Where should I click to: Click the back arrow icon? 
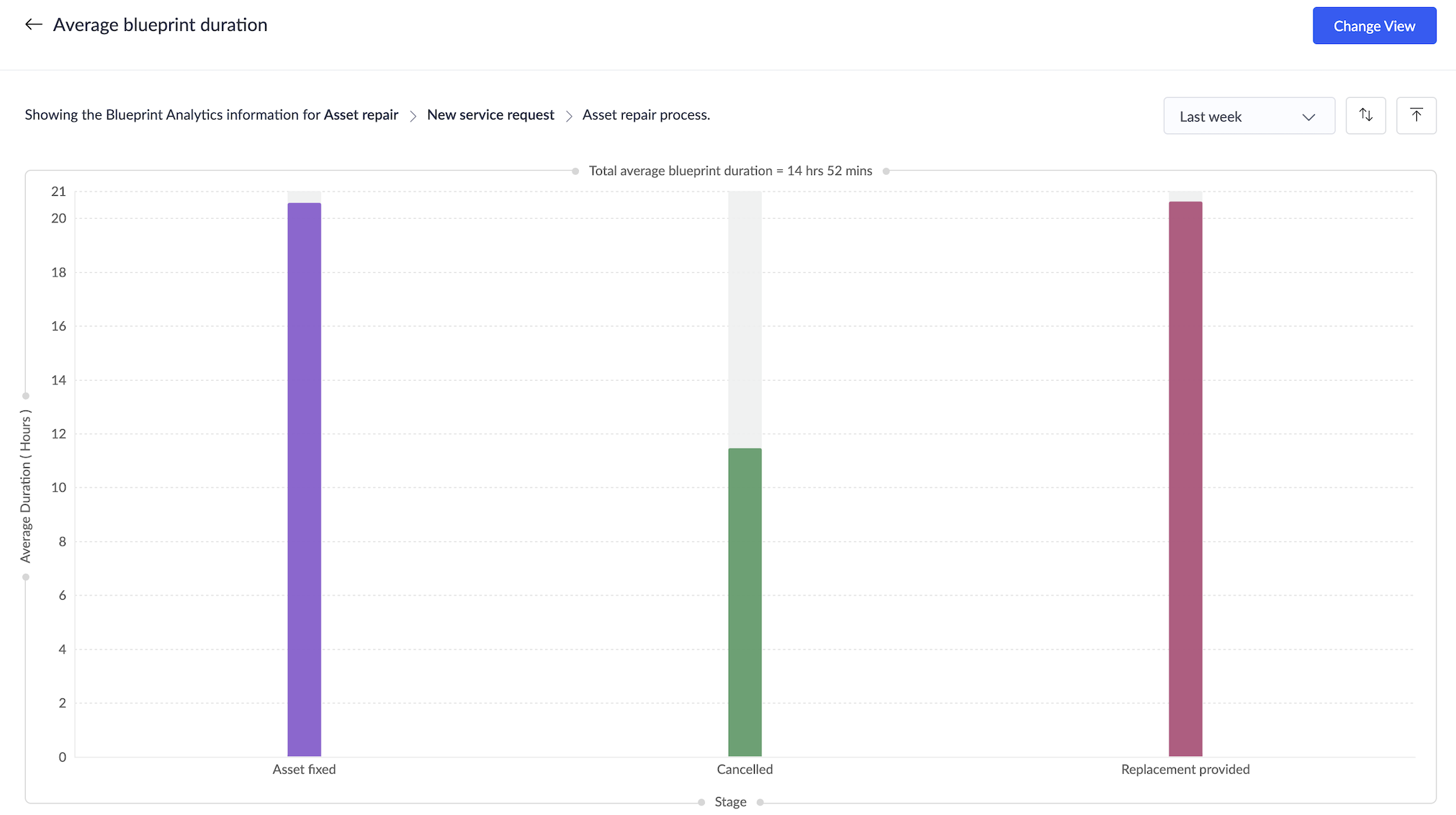click(x=33, y=24)
